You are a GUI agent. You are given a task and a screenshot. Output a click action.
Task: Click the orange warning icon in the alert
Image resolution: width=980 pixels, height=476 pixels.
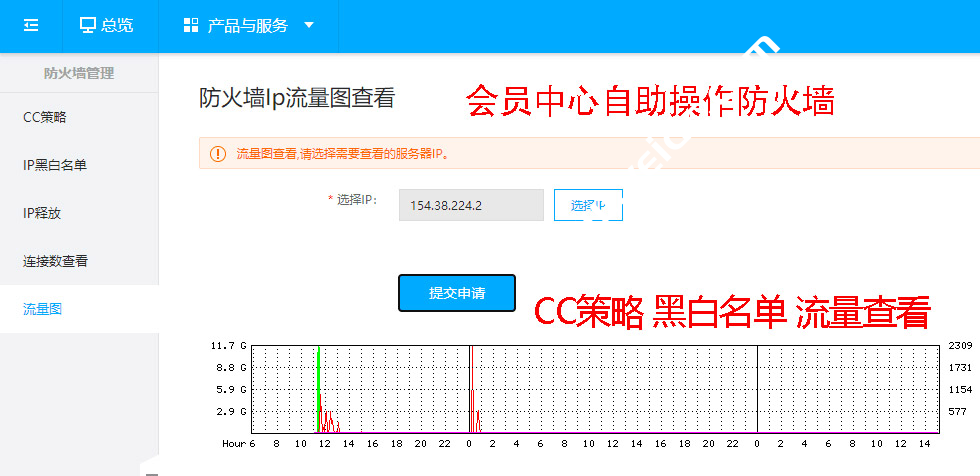(x=217, y=154)
